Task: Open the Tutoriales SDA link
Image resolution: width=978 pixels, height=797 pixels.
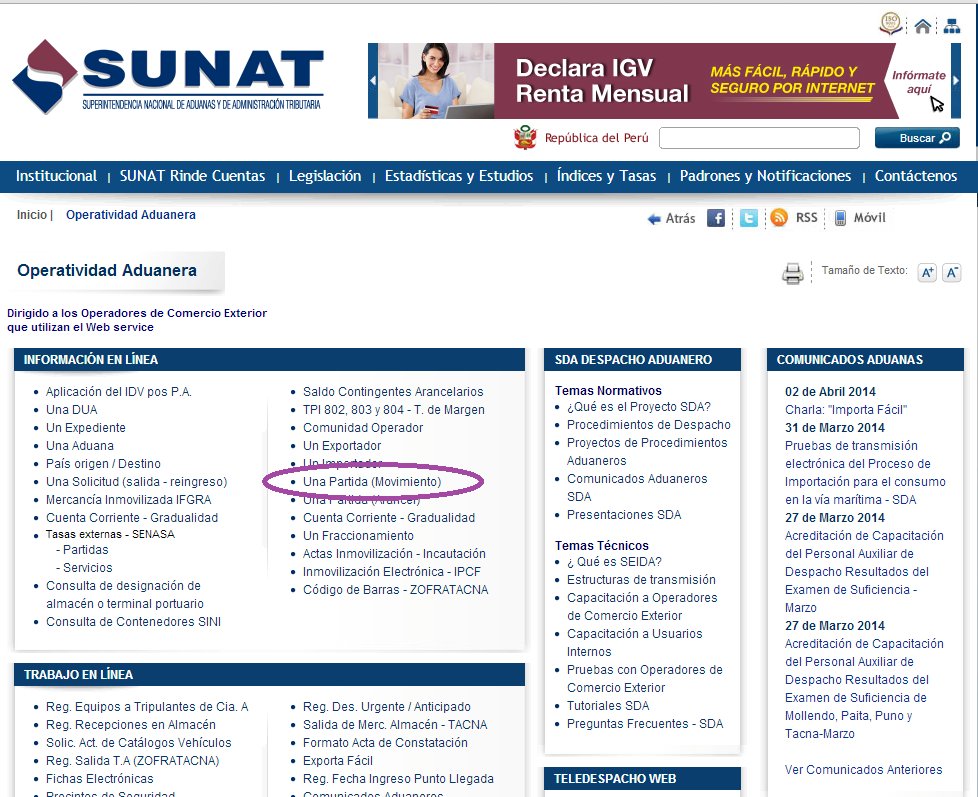Action: tap(608, 705)
